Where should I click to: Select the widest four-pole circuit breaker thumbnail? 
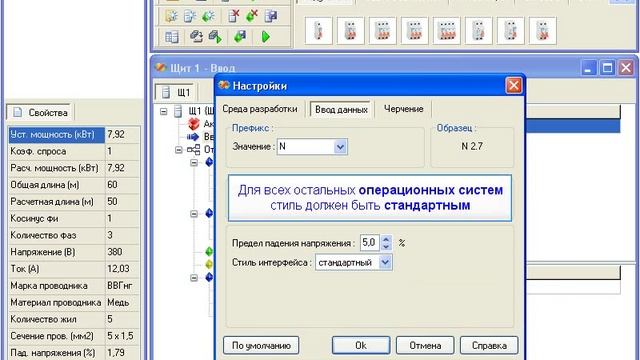pos(447,31)
